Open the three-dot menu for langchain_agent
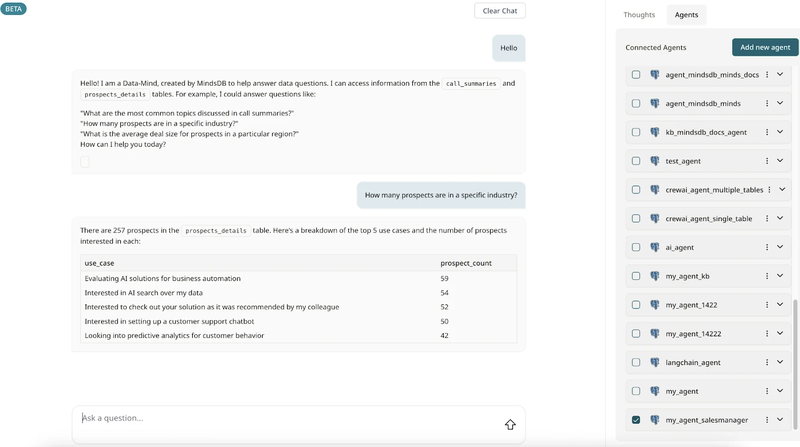 (768, 363)
